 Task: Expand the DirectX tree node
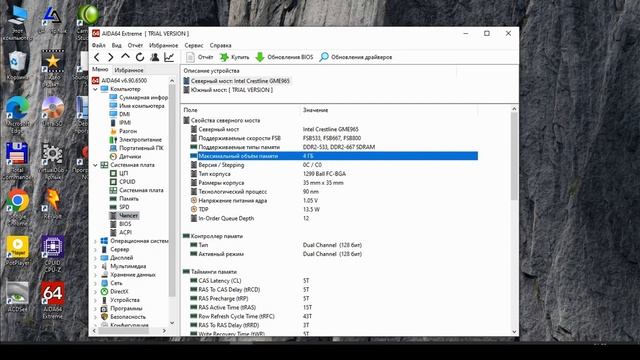pyautogui.click(x=95, y=291)
